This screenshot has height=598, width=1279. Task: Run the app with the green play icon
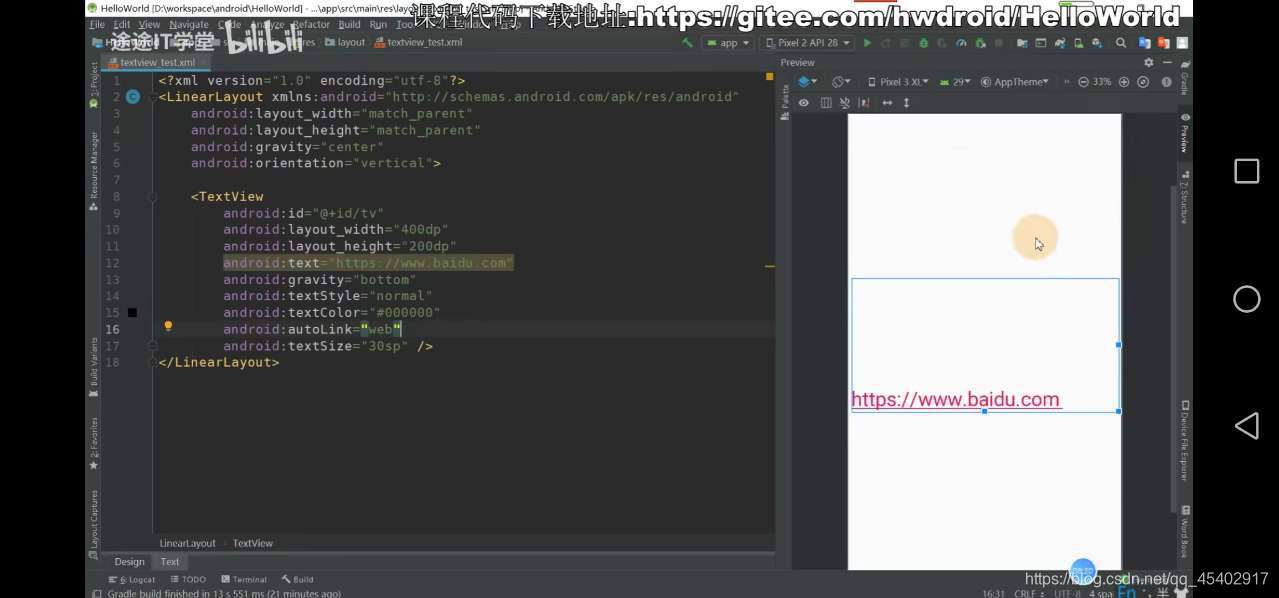867,43
